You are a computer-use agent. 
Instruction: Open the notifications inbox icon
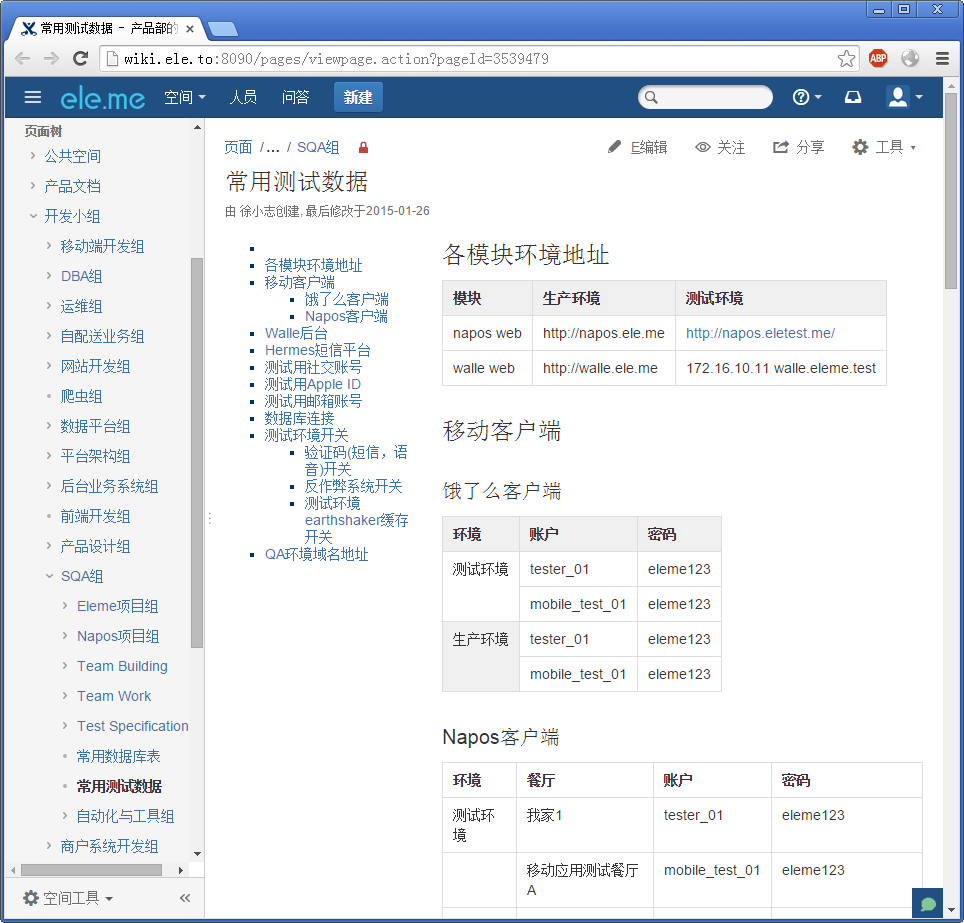(x=853, y=97)
